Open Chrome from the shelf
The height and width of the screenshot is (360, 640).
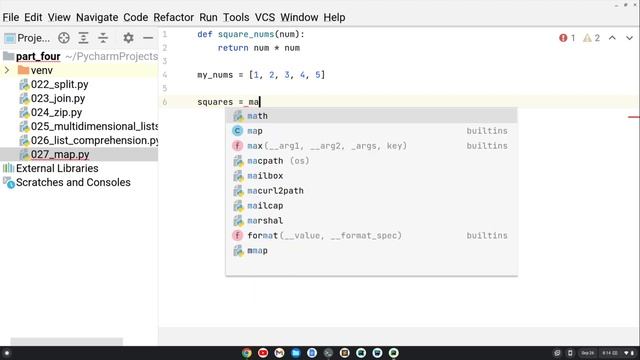click(247, 353)
